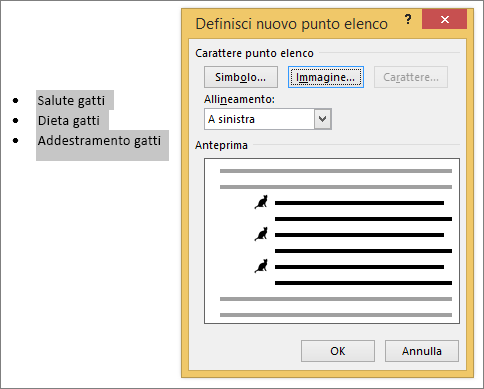Open the Simbolo... symbol picker
Screen dimensions: 484x389
(x=241, y=77)
